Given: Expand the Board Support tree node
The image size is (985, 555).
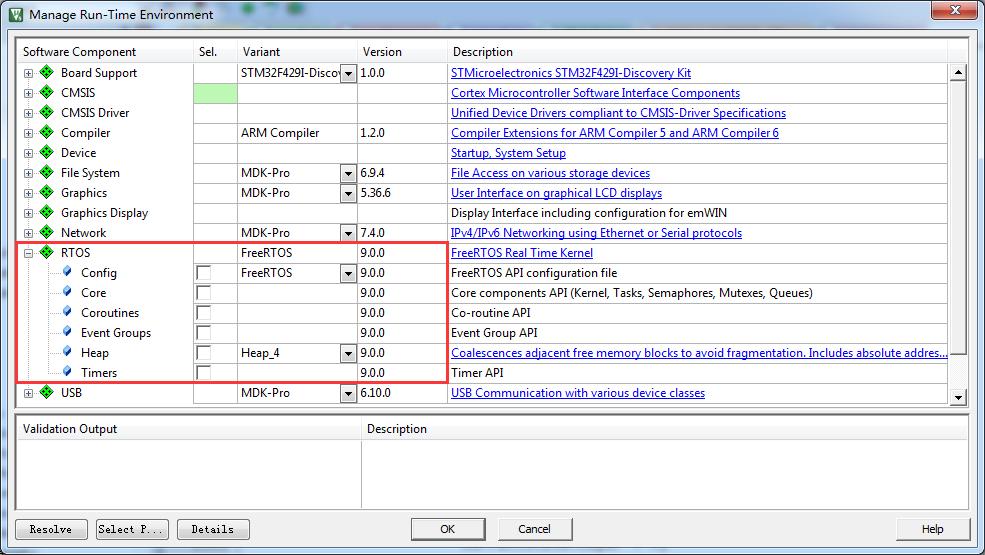Looking at the screenshot, I should (28, 74).
